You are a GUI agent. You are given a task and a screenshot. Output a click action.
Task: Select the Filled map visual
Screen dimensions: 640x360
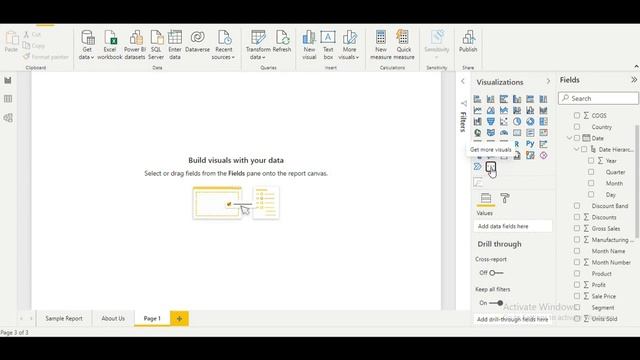tap(491, 133)
